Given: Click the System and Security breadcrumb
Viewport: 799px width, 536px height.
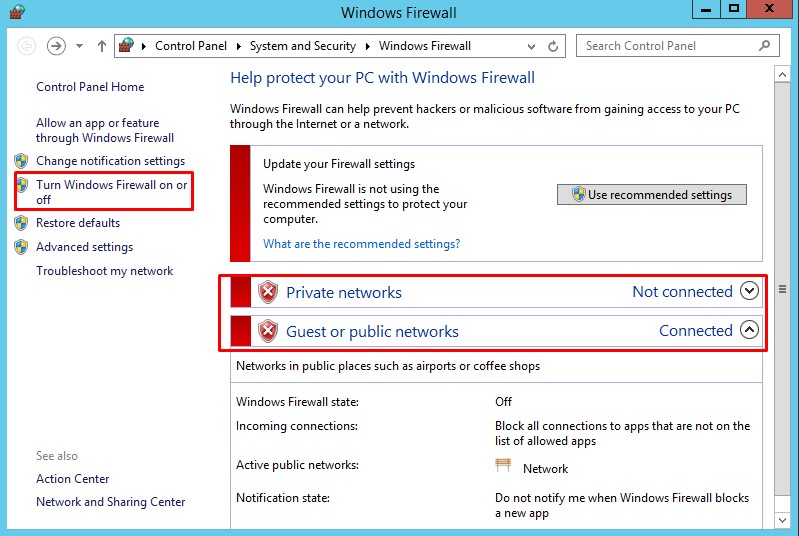Looking at the screenshot, I should click(303, 46).
